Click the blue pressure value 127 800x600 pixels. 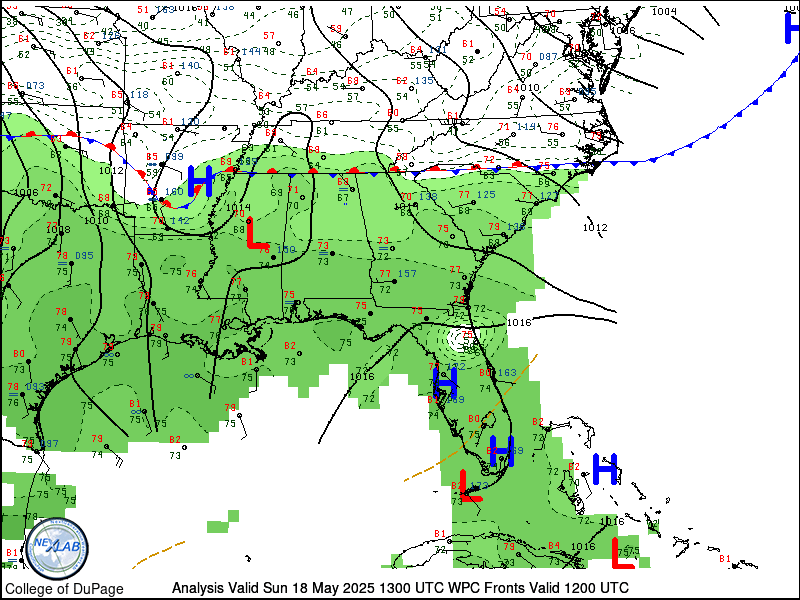(x=549, y=195)
